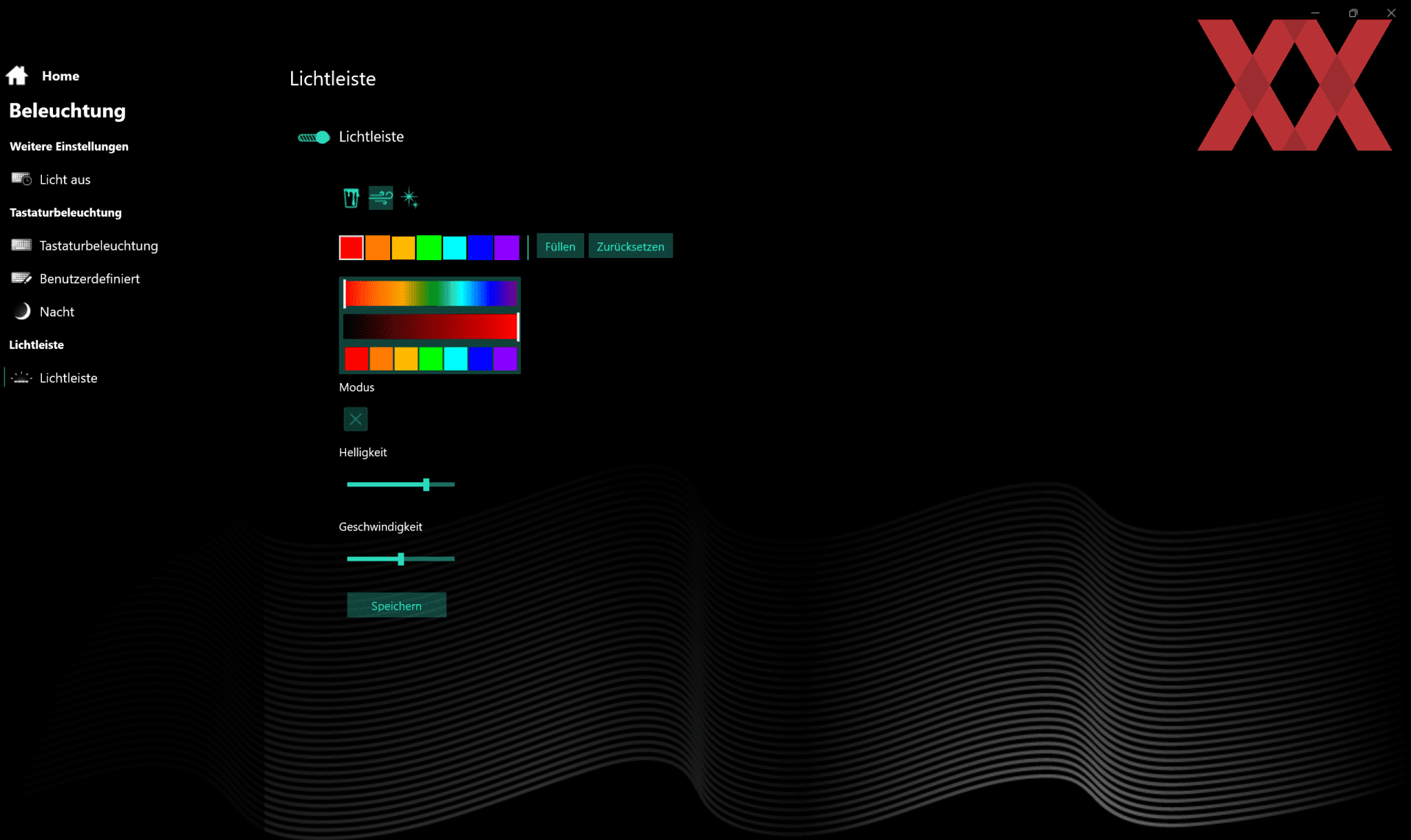
Task: Select the paint bucket static effect icon
Action: 351,198
